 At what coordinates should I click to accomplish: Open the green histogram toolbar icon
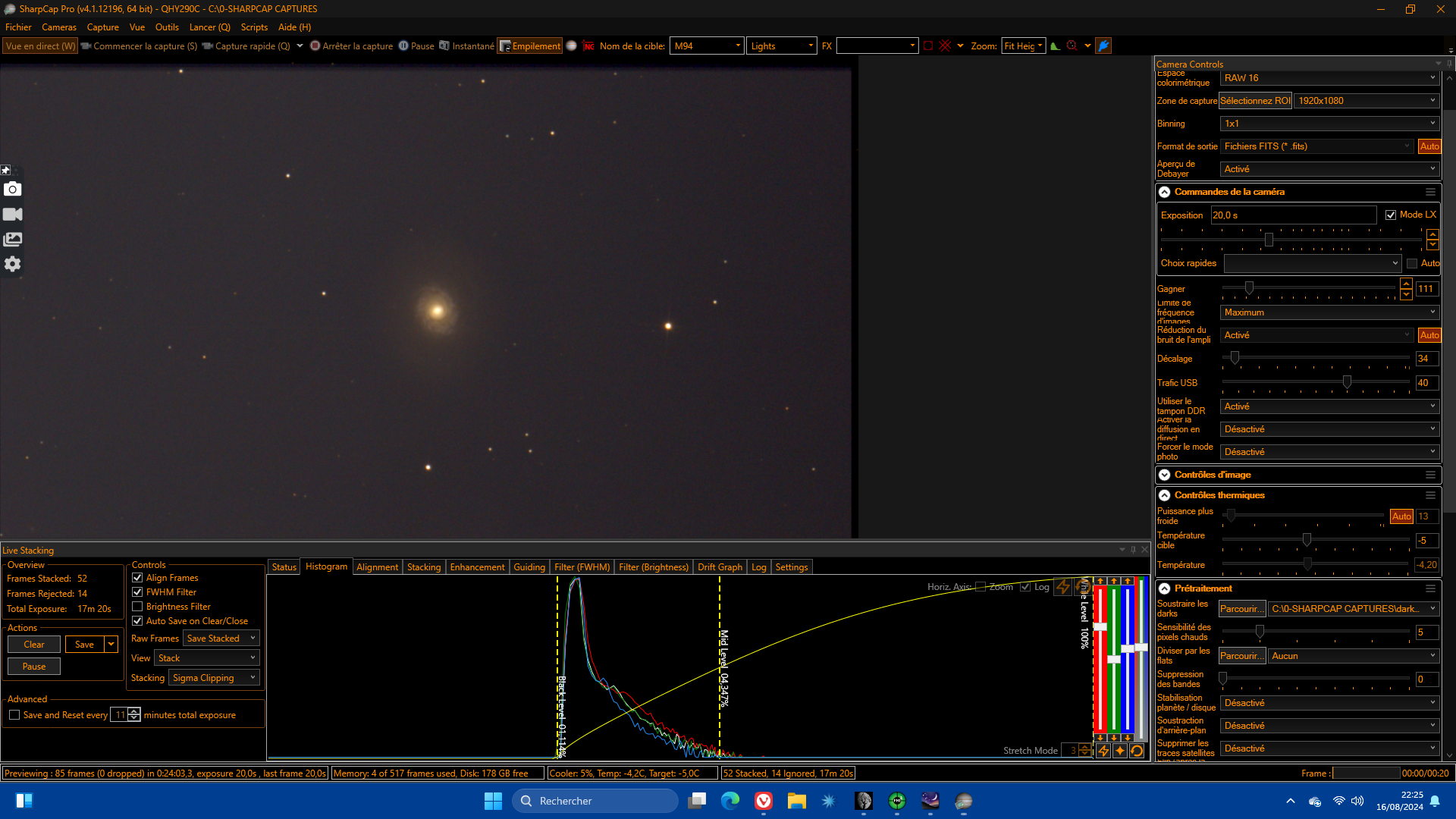pyautogui.click(x=1055, y=46)
